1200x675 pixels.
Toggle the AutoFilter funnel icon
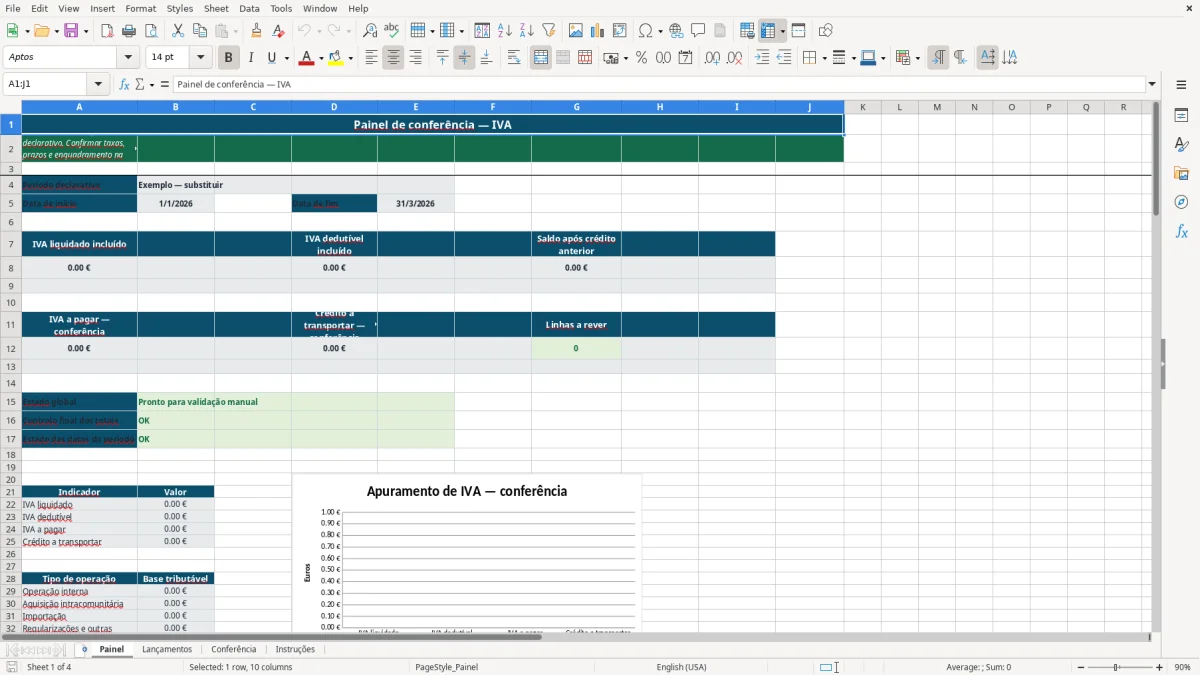pyautogui.click(x=549, y=31)
